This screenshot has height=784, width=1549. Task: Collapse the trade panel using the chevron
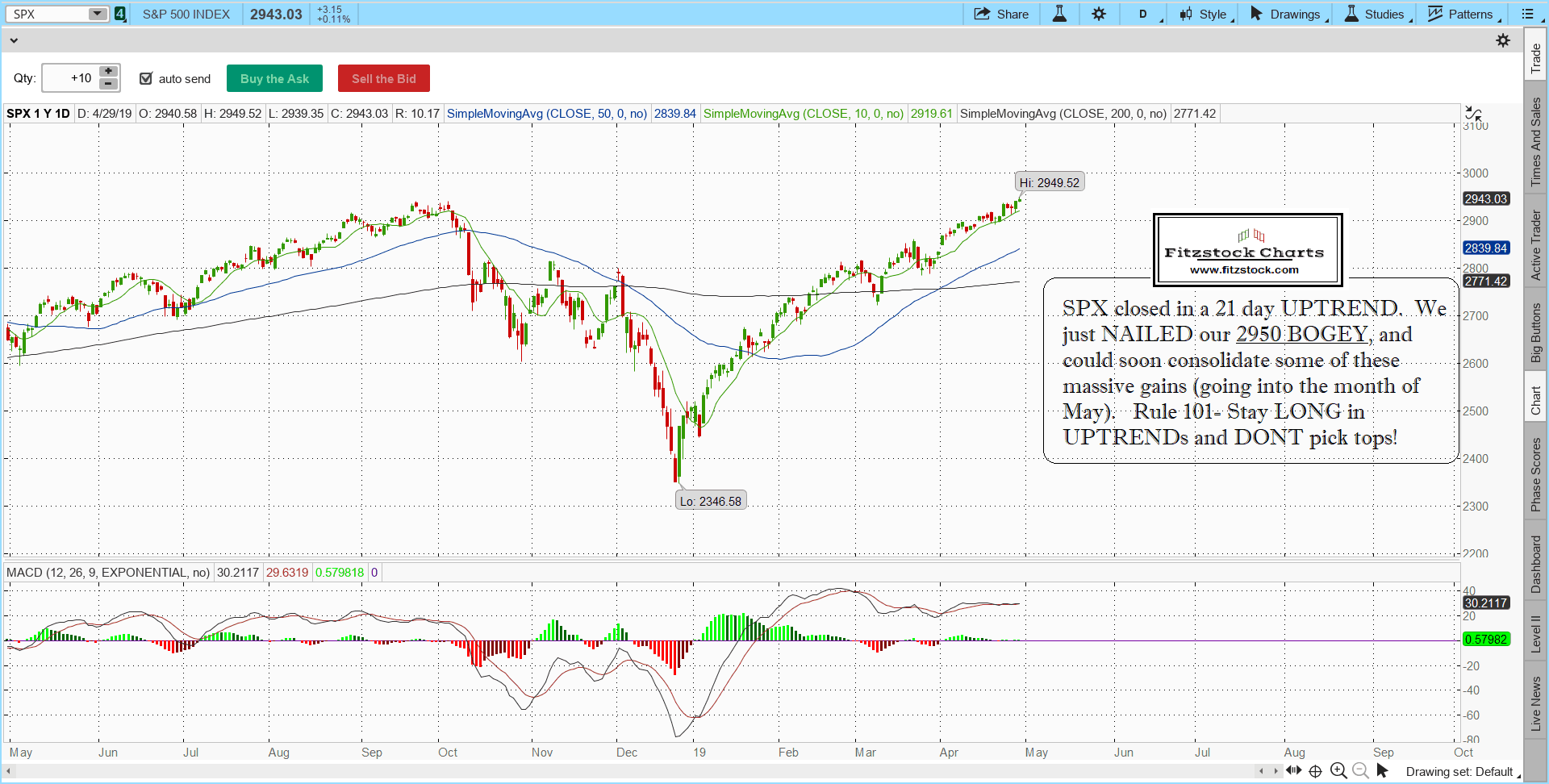click(x=14, y=40)
